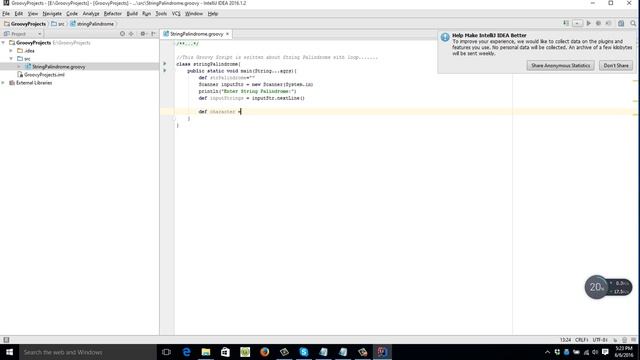Image resolution: width=640 pixels, height=360 pixels.
Task: Click the Scroll from Source icon
Action: tap(122, 34)
